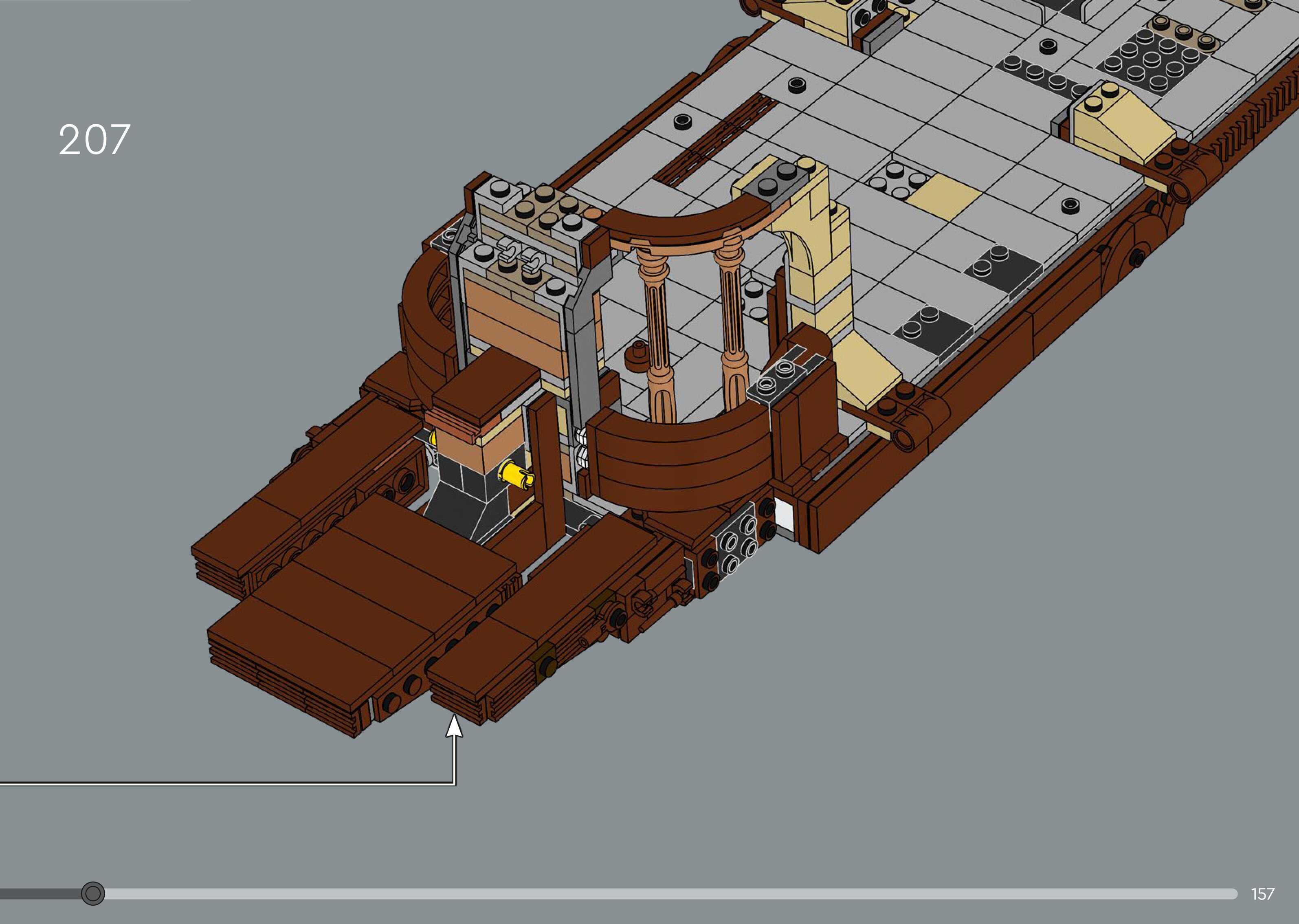Image resolution: width=1299 pixels, height=924 pixels.
Task: Click the page number 157
Action: click(x=1263, y=894)
